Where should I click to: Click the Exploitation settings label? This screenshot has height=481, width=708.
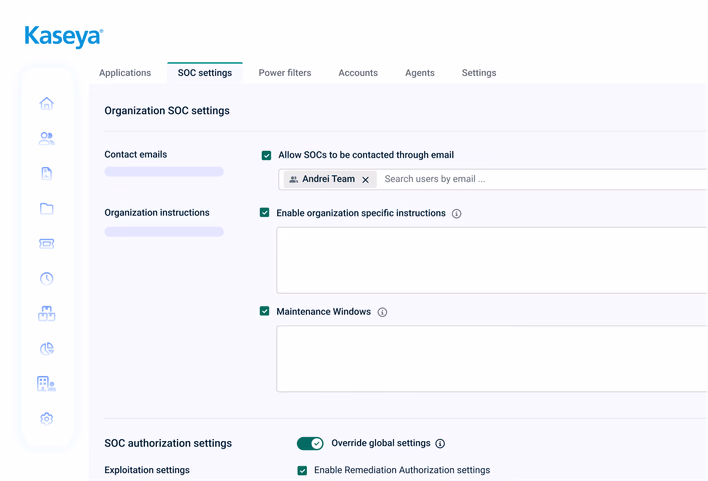click(147, 470)
